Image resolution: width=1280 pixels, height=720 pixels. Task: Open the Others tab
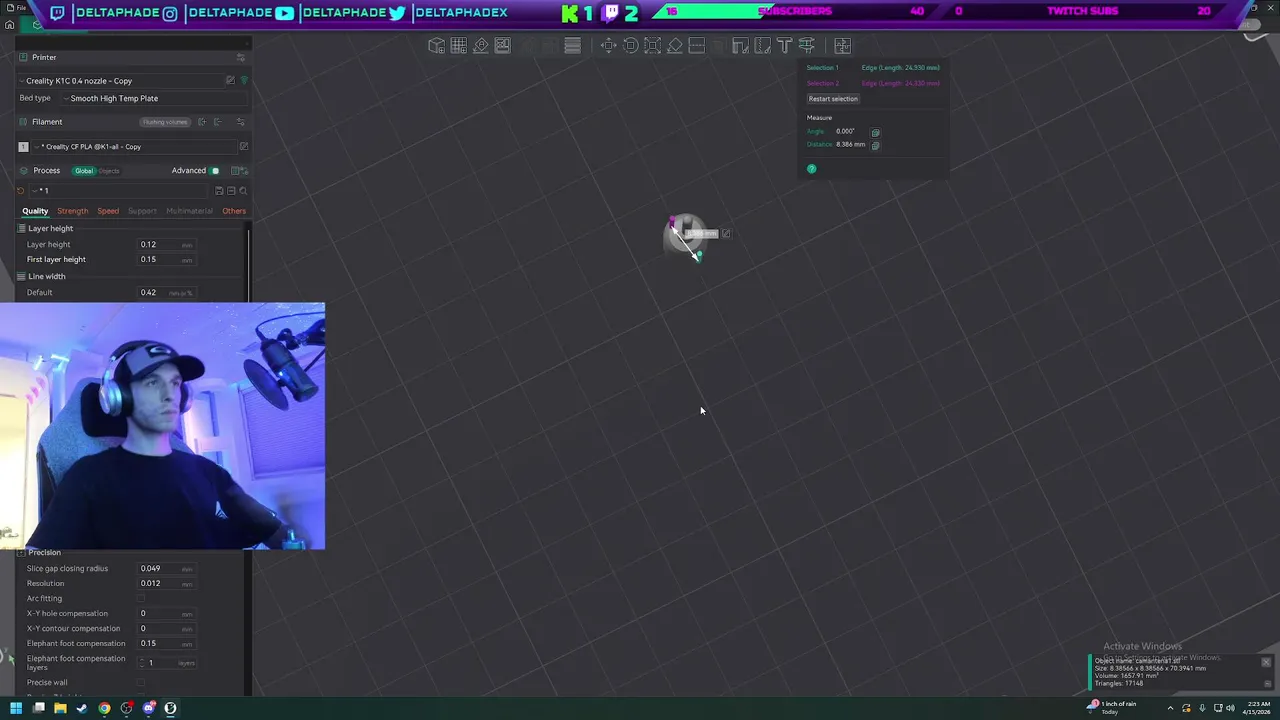(234, 211)
